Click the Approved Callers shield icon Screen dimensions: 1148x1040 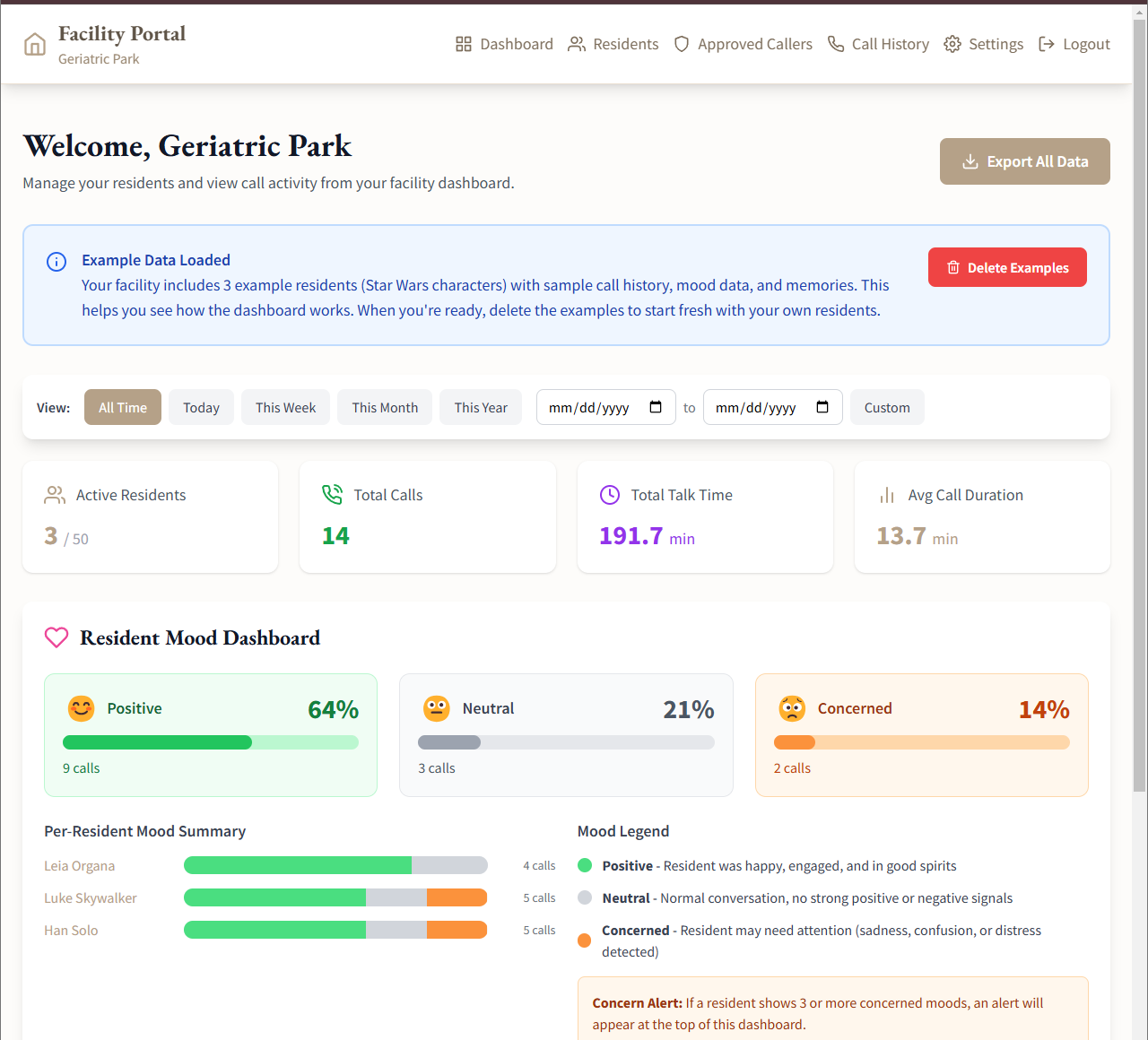[682, 43]
